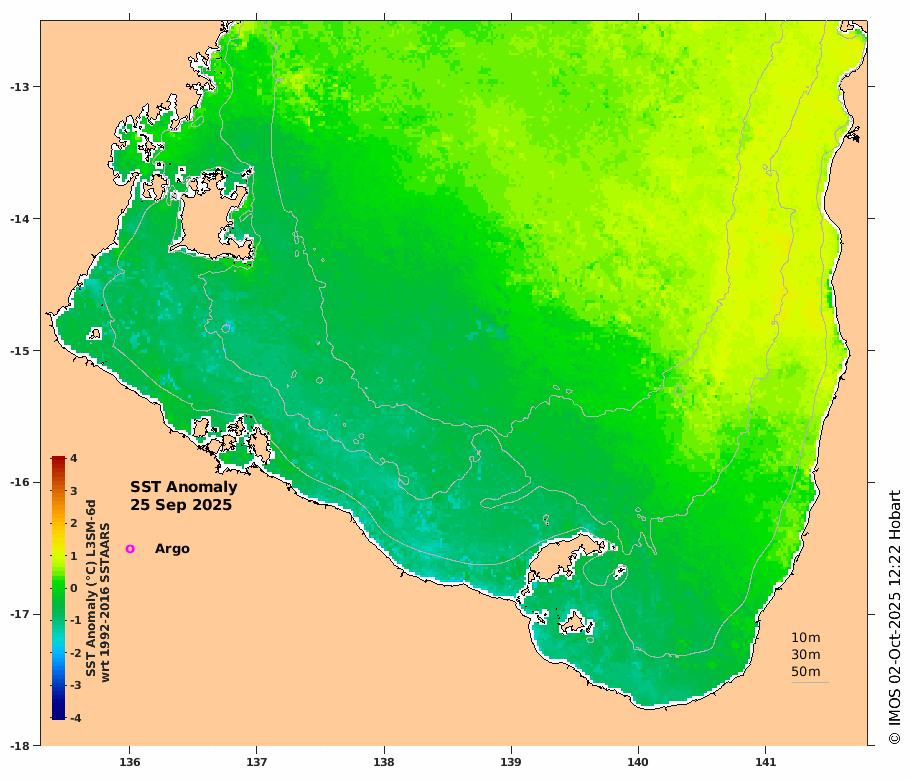Click the longitude axis label '140'
Image resolution: width=910 pixels, height=780 pixels.
tap(638, 762)
